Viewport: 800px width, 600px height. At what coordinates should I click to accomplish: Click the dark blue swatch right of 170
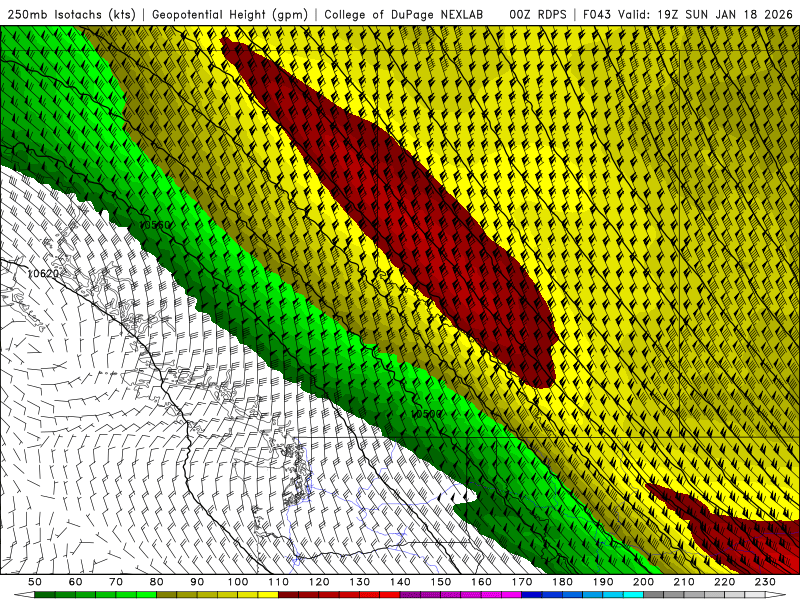pos(532,595)
